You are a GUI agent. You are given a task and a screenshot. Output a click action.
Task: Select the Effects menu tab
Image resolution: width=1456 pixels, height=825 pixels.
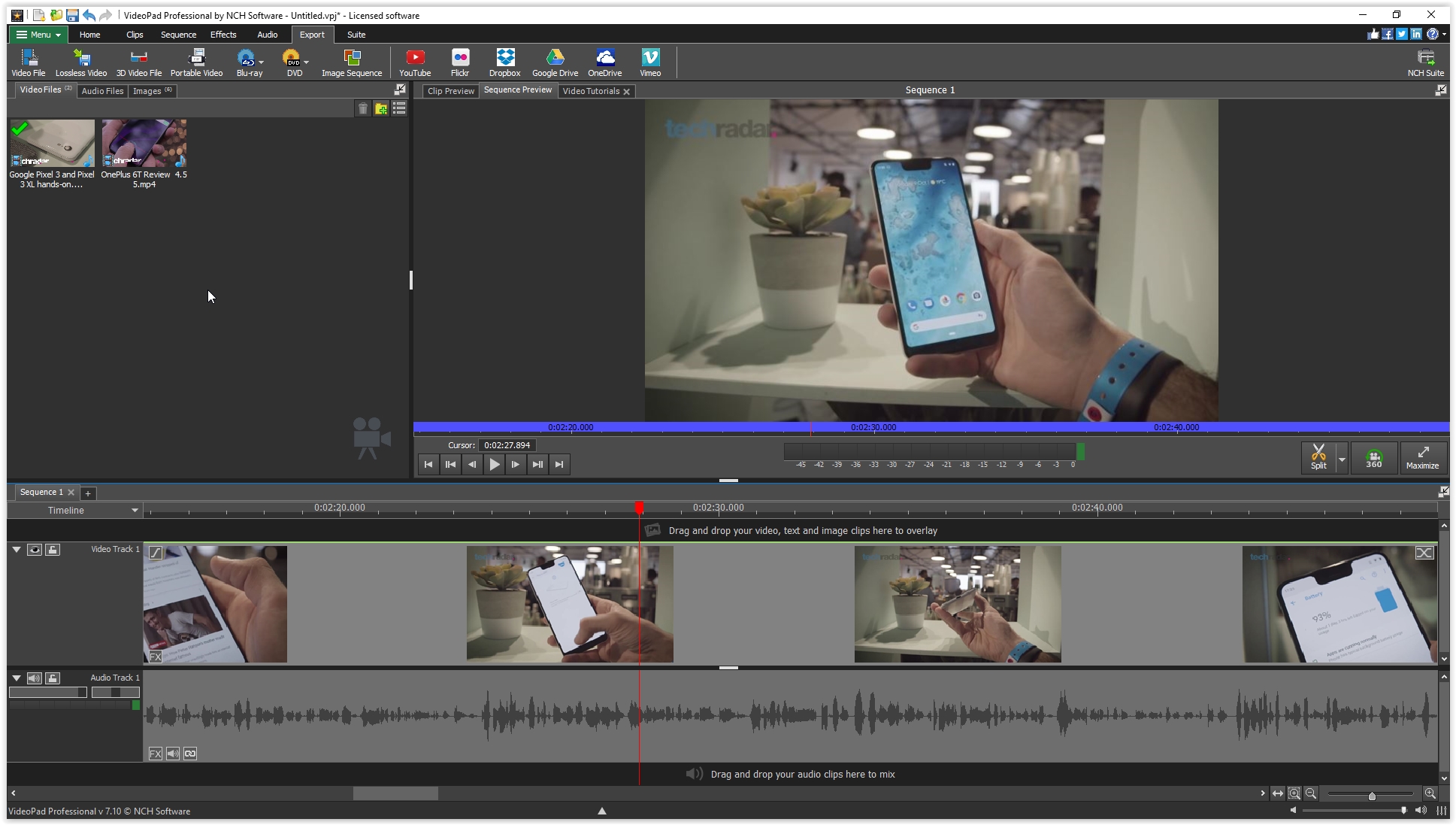tap(222, 33)
